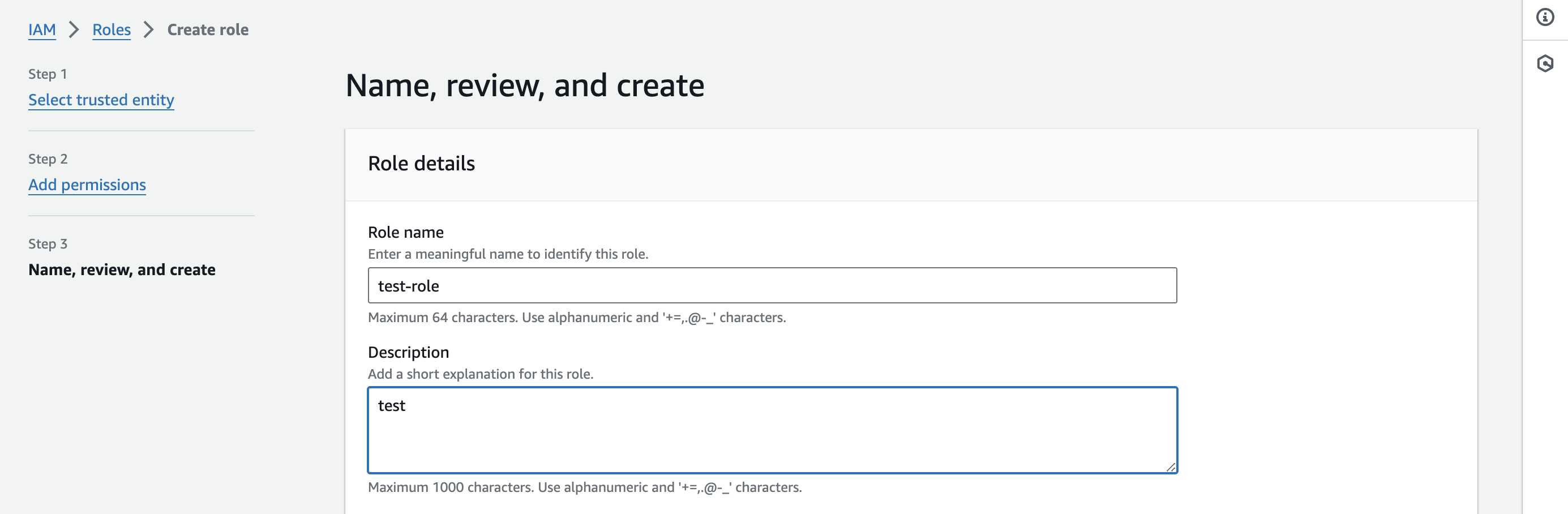Click the Create role breadcrumb text
The image size is (1568, 514).
pyautogui.click(x=208, y=29)
